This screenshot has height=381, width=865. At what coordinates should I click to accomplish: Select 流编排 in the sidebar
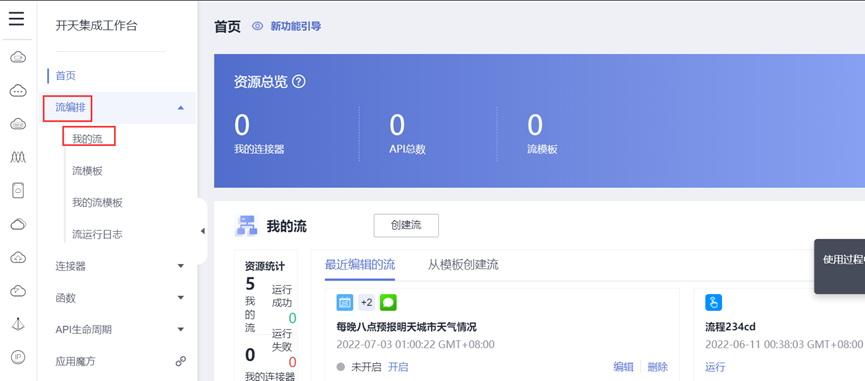point(71,108)
